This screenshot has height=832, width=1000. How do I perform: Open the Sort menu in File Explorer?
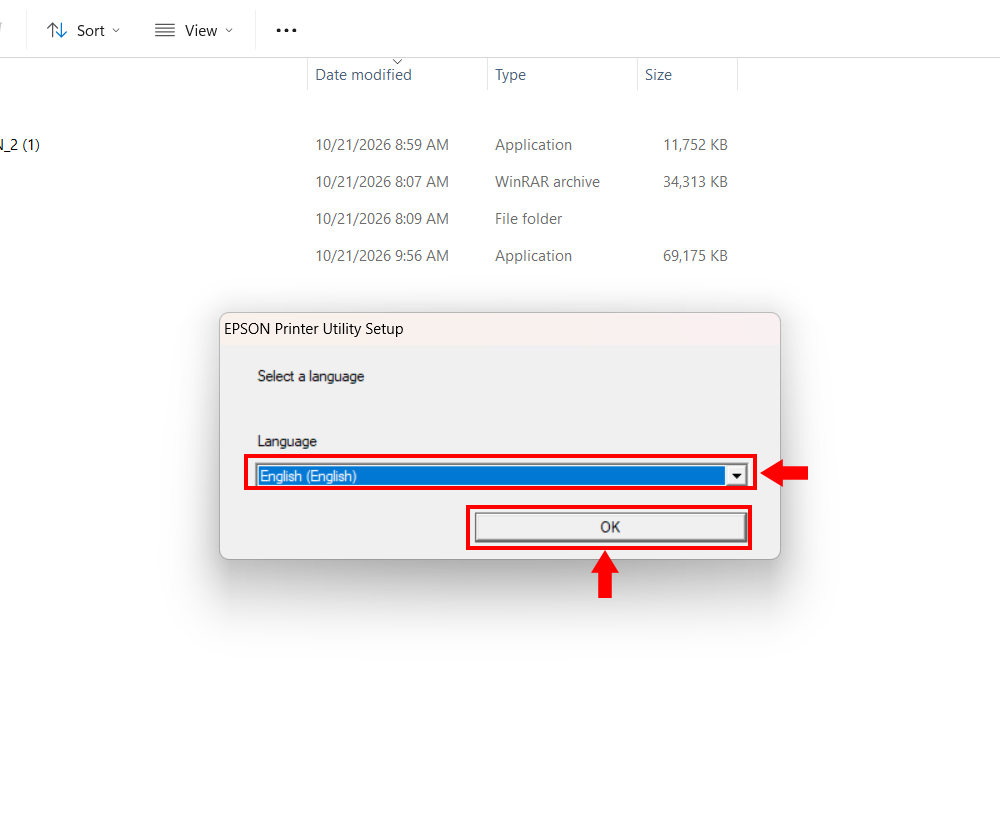click(x=83, y=31)
